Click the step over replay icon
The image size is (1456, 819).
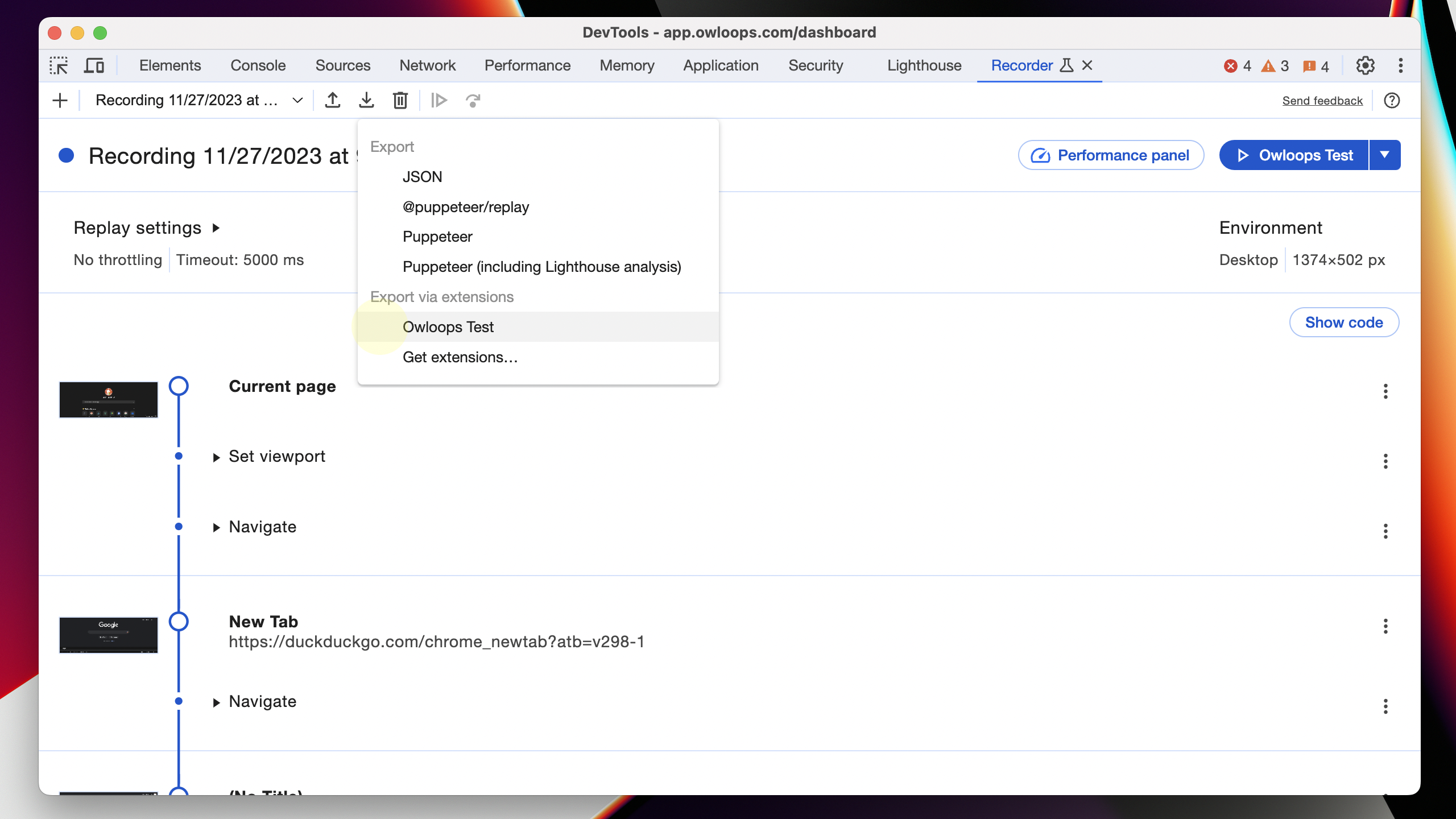point(473,101)
